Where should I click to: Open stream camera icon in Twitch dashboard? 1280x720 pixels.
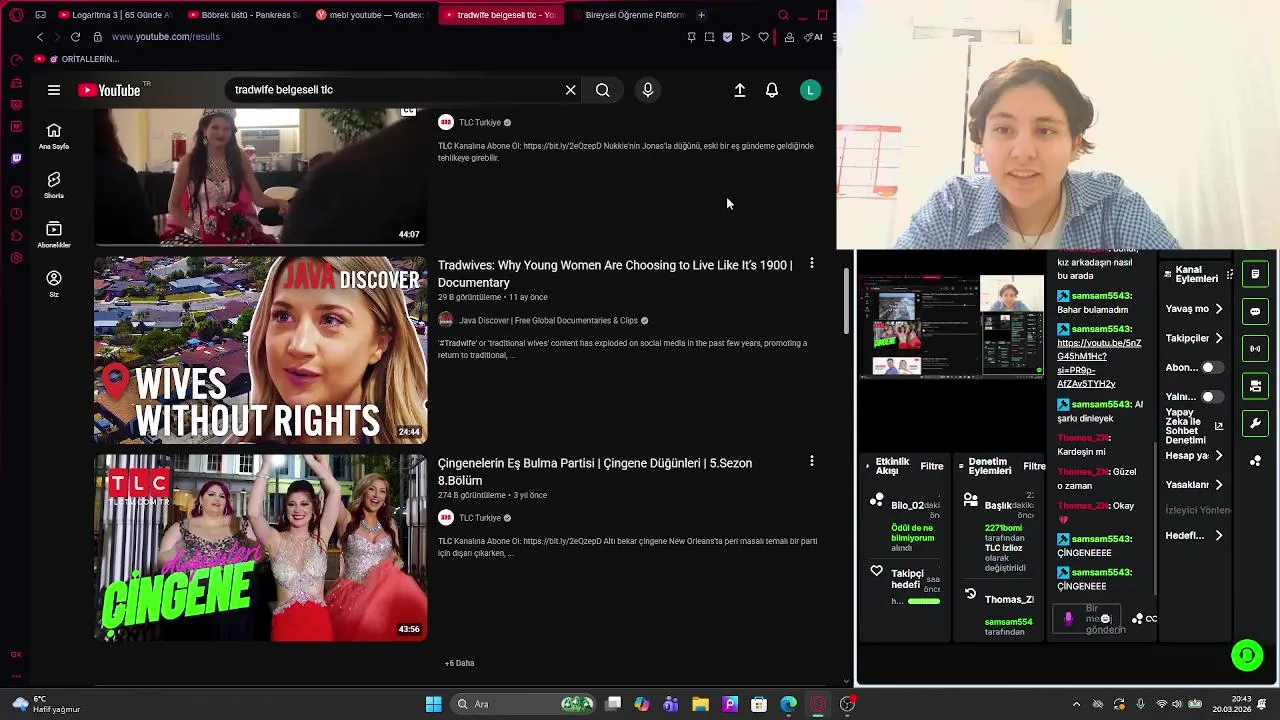(x=1255, y=386)
